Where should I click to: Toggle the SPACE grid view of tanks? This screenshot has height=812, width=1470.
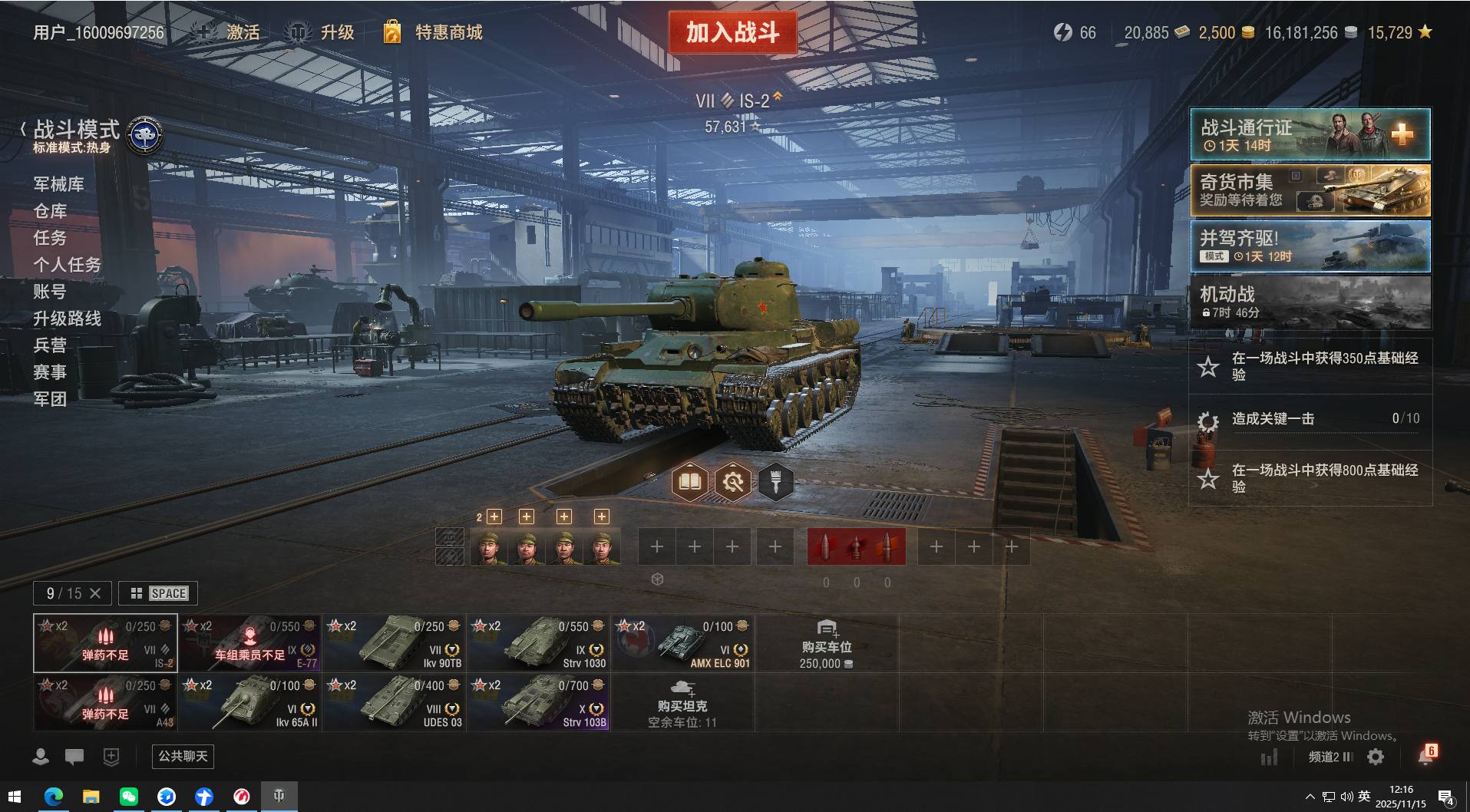(158, 593)
